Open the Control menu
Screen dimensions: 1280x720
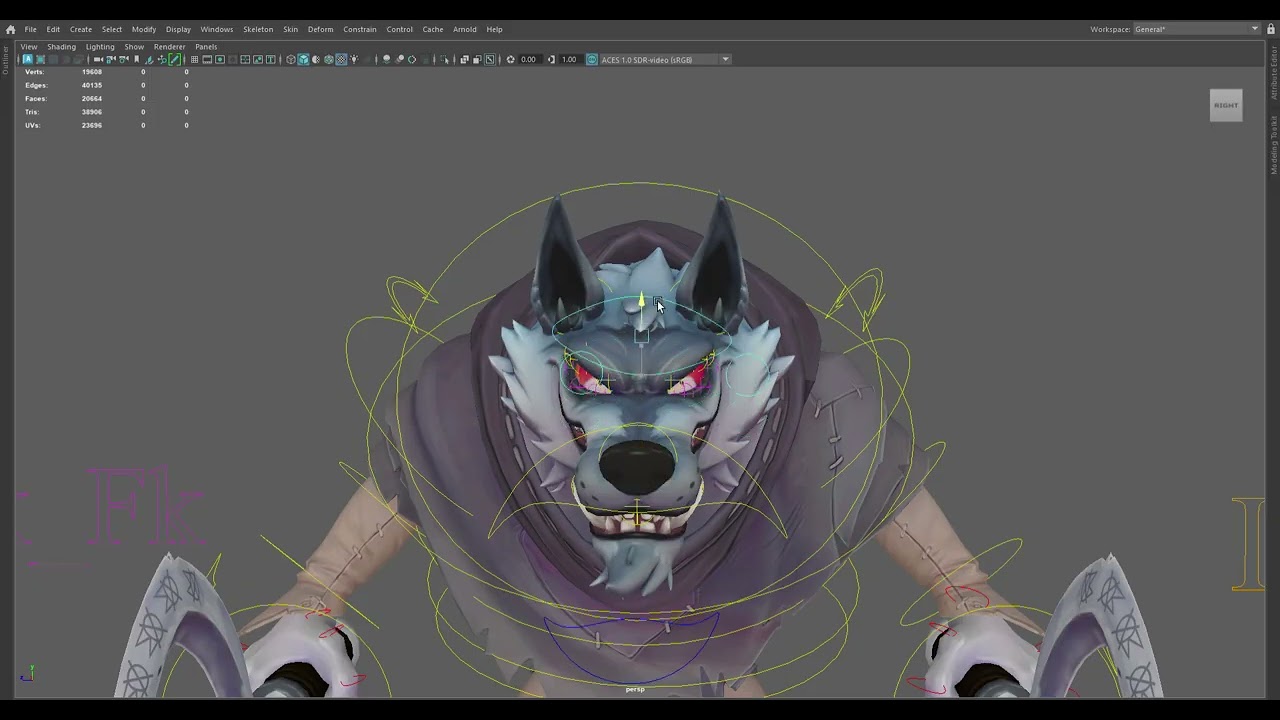400,29
